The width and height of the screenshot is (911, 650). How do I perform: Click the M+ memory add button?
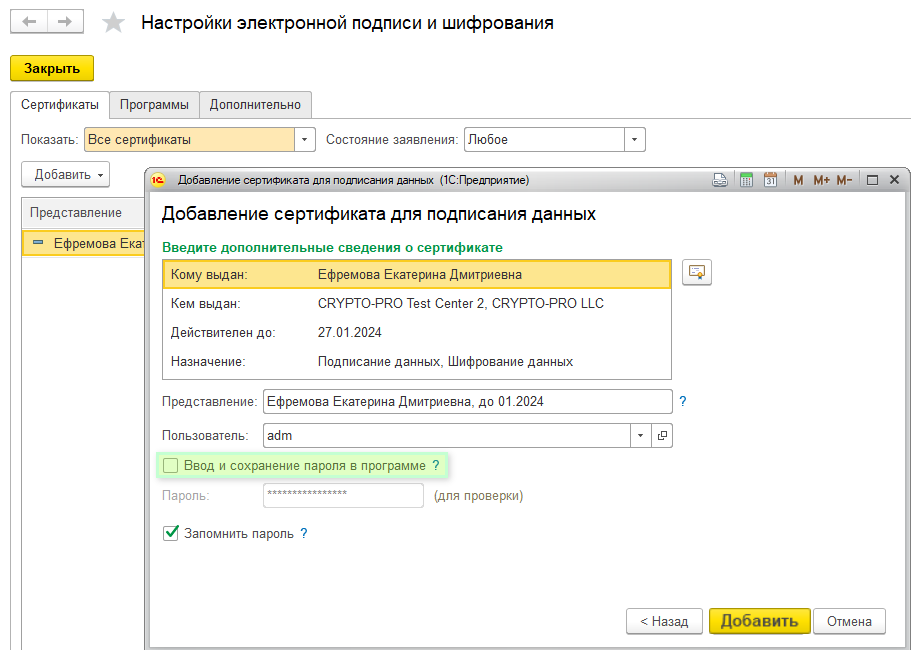coord(821,180)
